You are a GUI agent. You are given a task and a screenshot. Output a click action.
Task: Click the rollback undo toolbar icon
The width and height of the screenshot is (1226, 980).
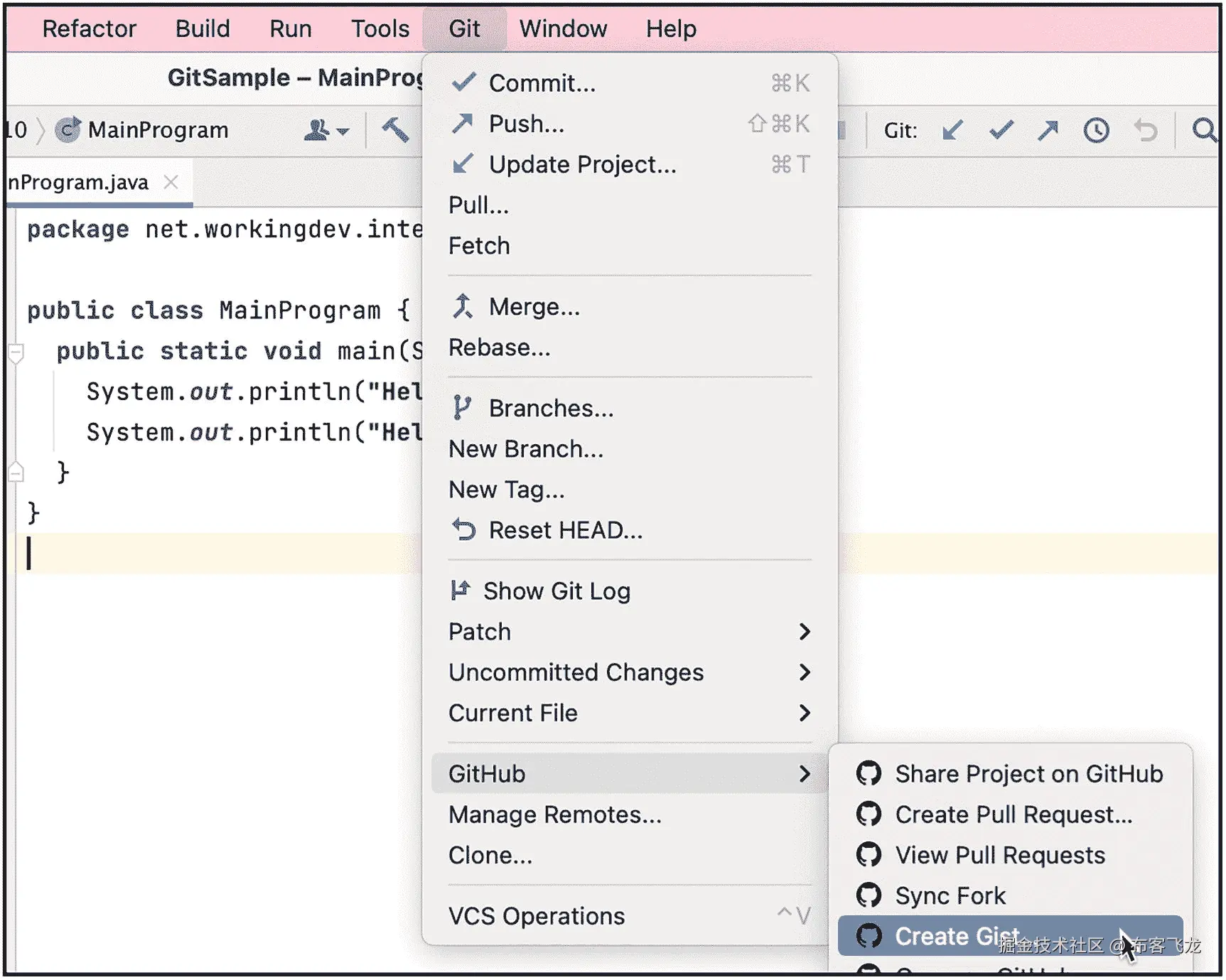click(1145, 131)
